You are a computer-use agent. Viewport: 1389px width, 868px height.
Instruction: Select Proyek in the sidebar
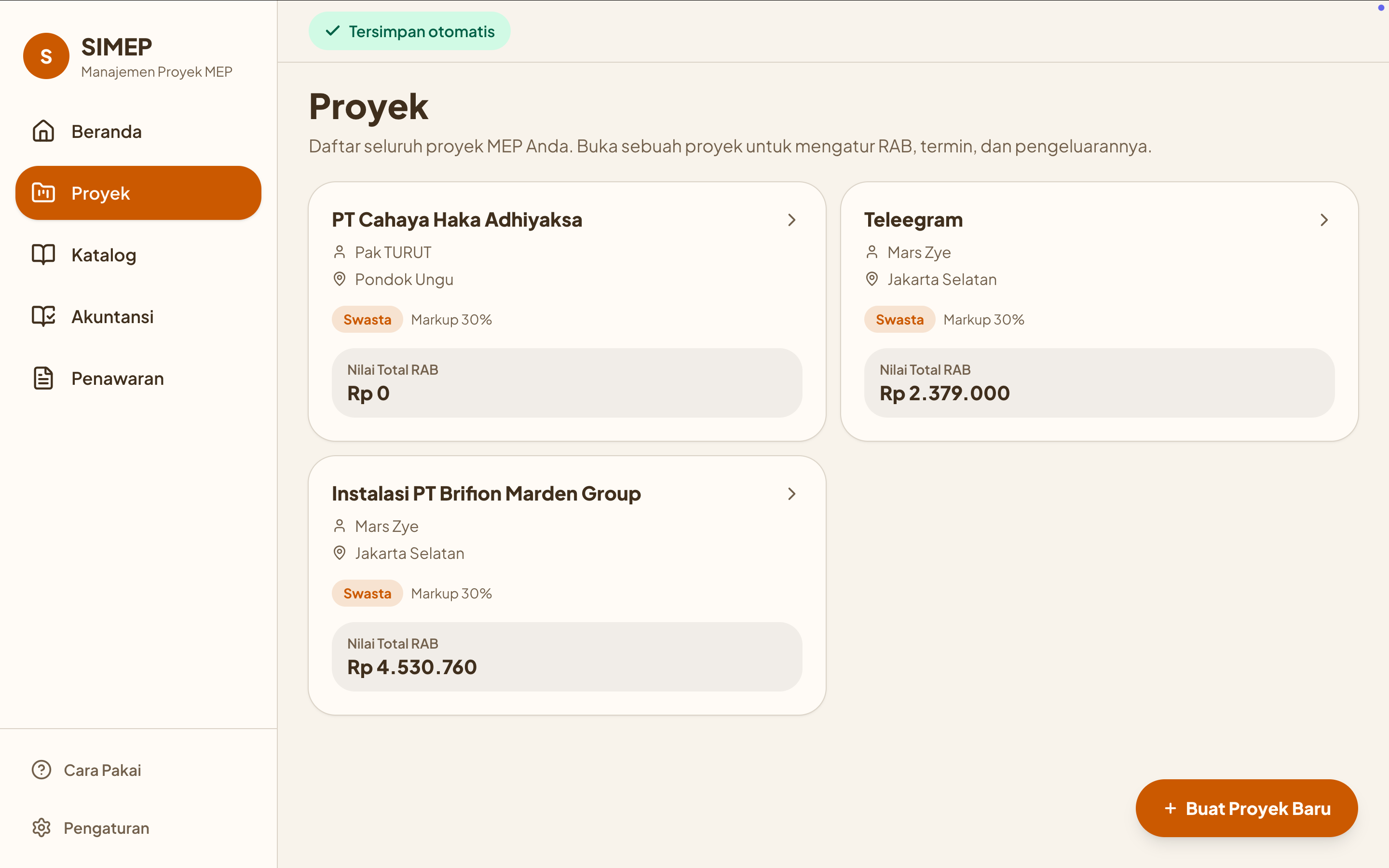(138, 193)
